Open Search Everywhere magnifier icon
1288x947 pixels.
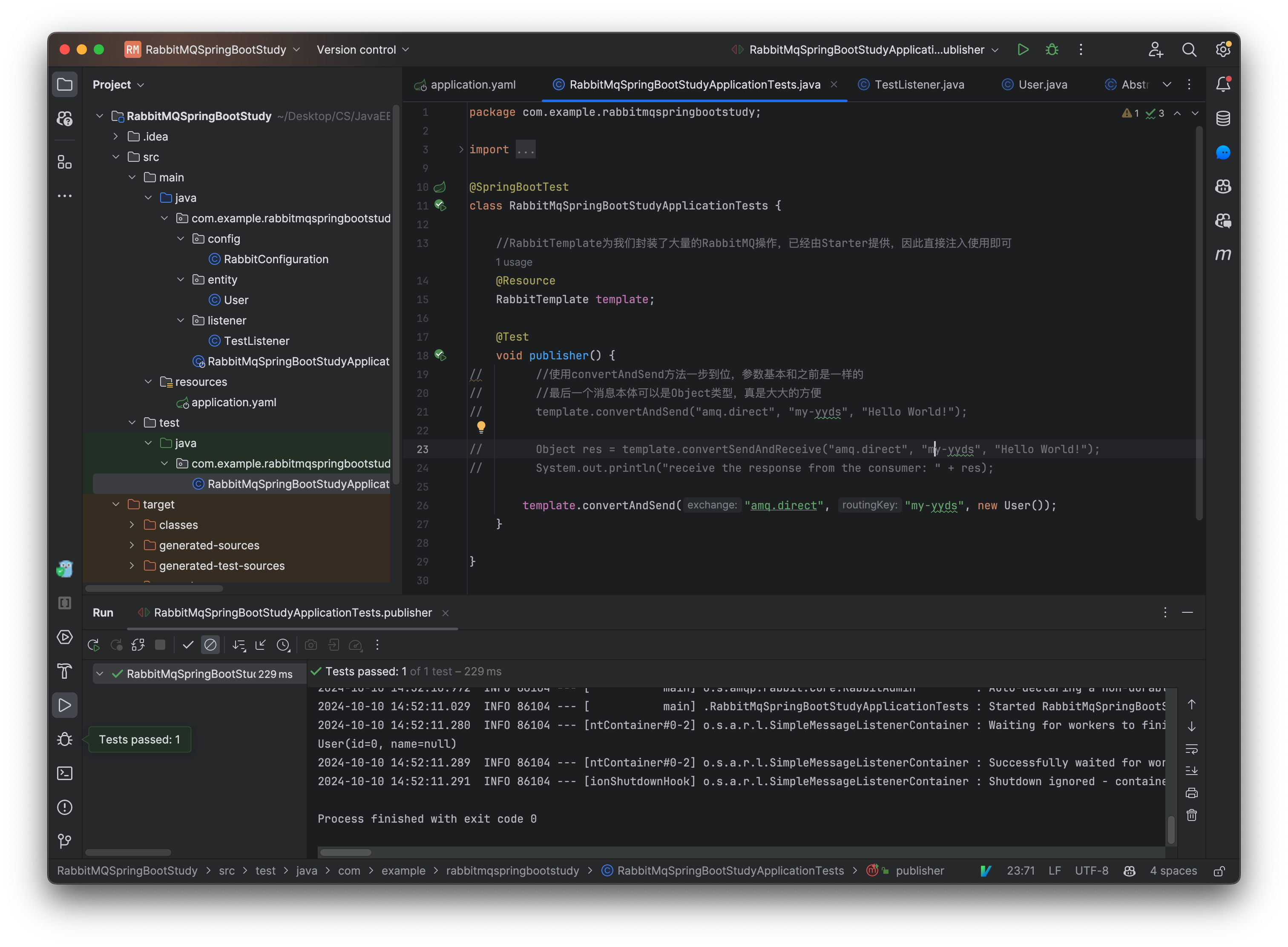[1189, 50]
